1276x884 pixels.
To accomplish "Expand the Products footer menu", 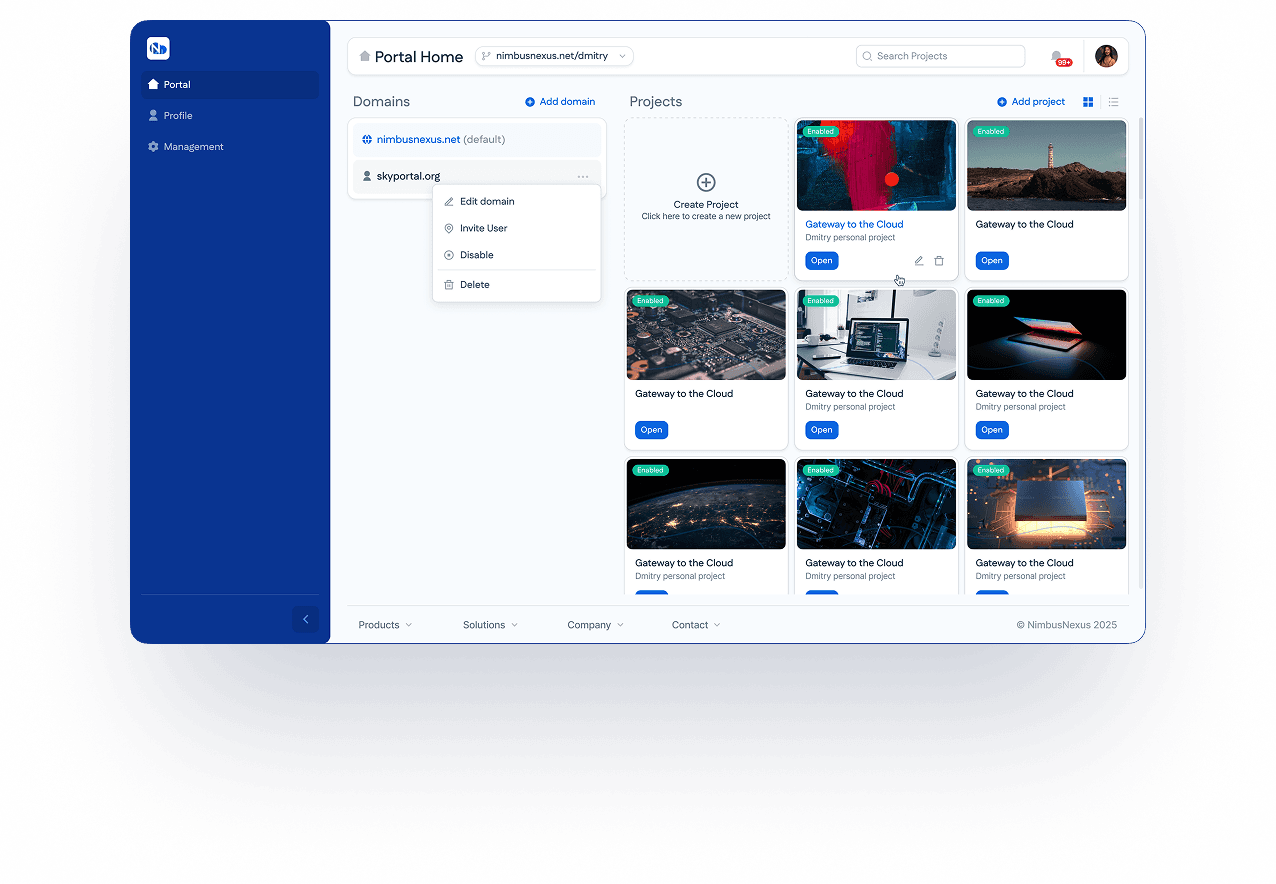I will (385, 625).
